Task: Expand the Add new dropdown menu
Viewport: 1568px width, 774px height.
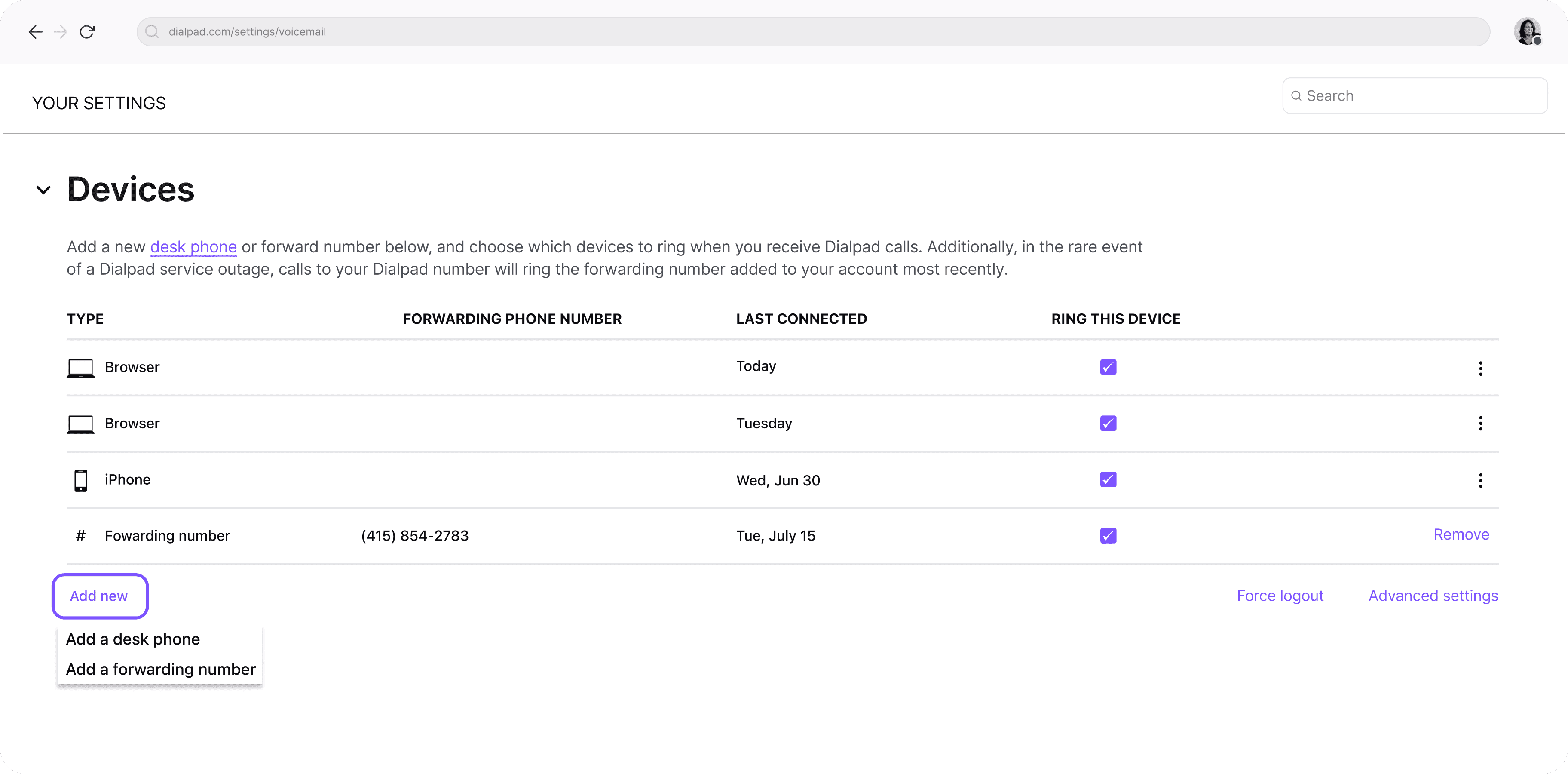Action: coord(98,596)
